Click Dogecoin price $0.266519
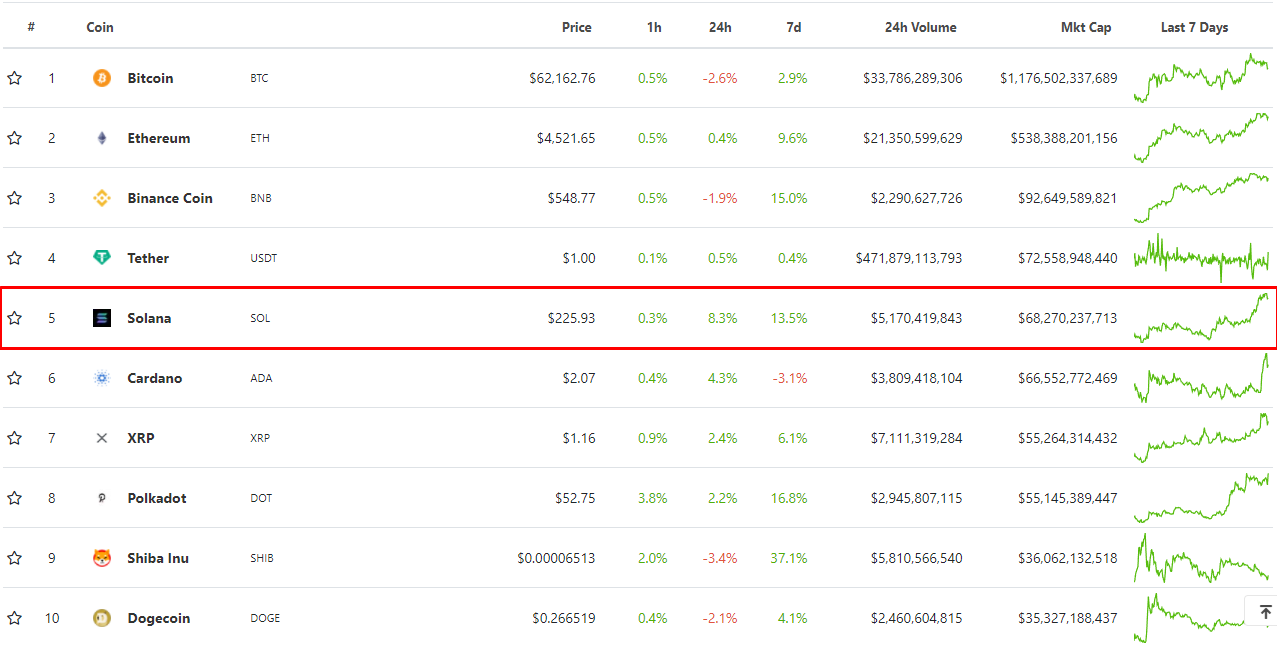 (x=564, y=618)
